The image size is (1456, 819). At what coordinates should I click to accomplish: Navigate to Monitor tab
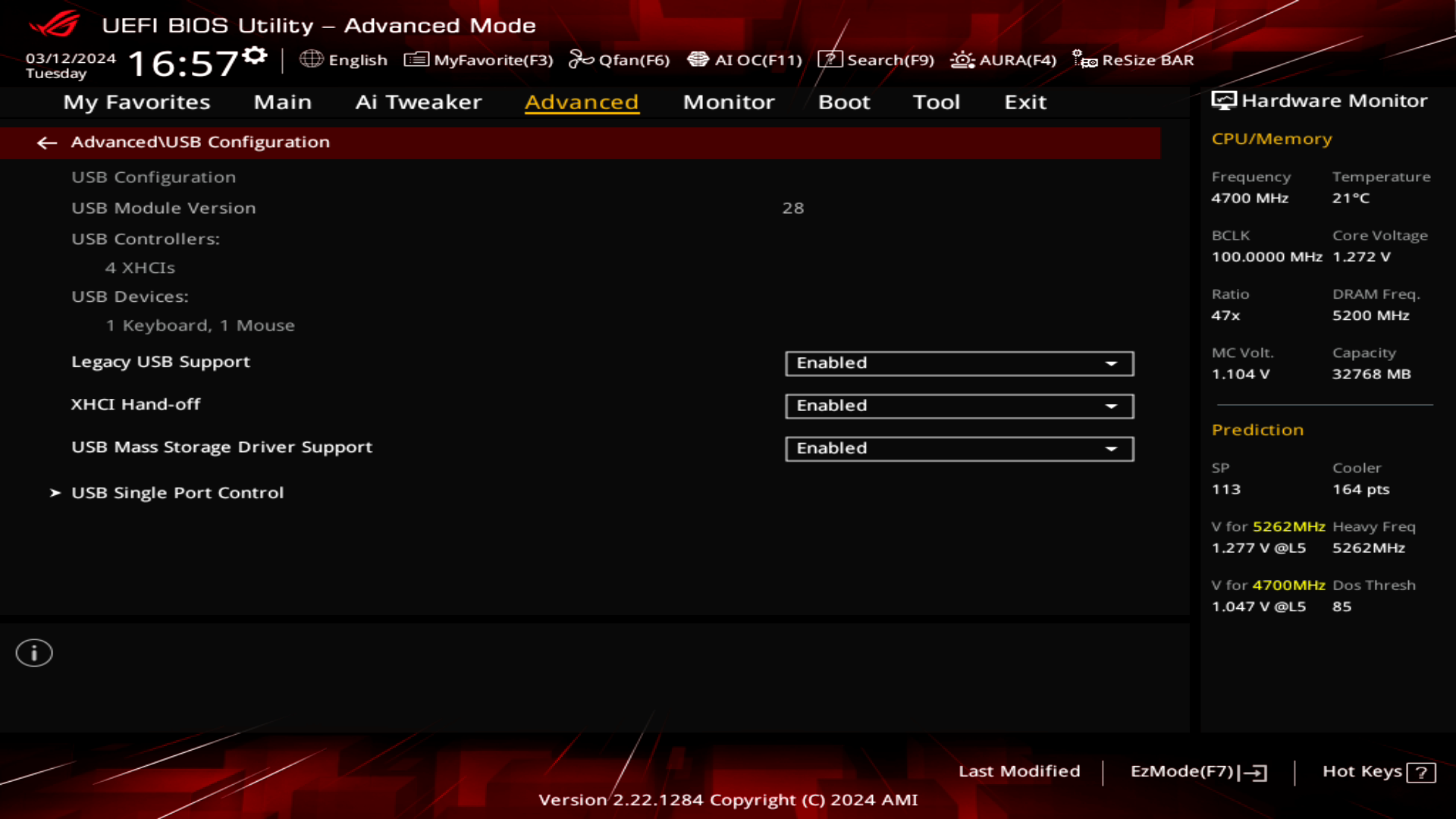click(729, 101)
